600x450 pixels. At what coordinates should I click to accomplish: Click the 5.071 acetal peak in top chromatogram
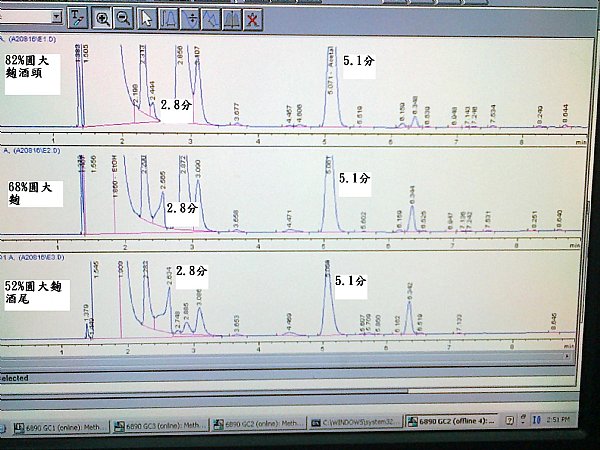tap(331, 71)
